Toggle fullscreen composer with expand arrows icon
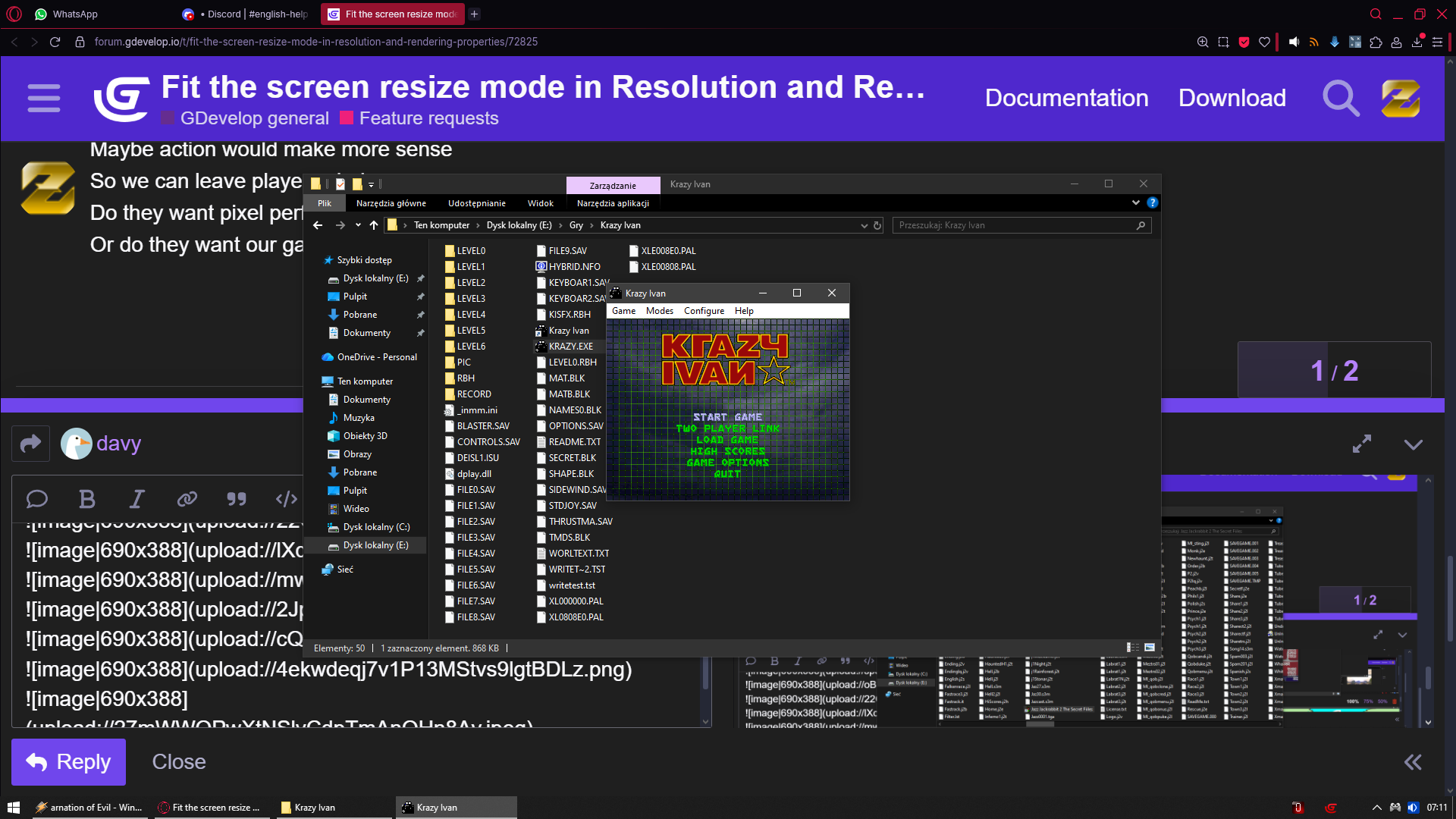The height and width of the screenshot is (819, 1456). (1362, 444)
